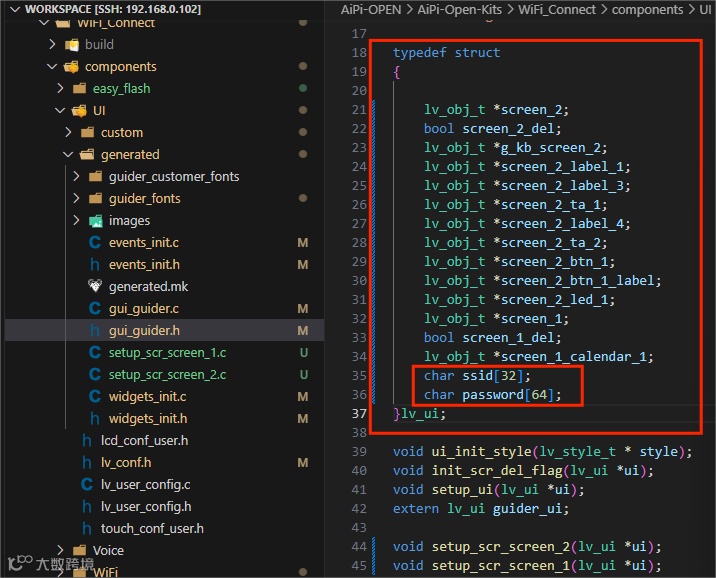Expand the easy_flash folder chevron
Viewport: 716px width, 578px height.
60,88
